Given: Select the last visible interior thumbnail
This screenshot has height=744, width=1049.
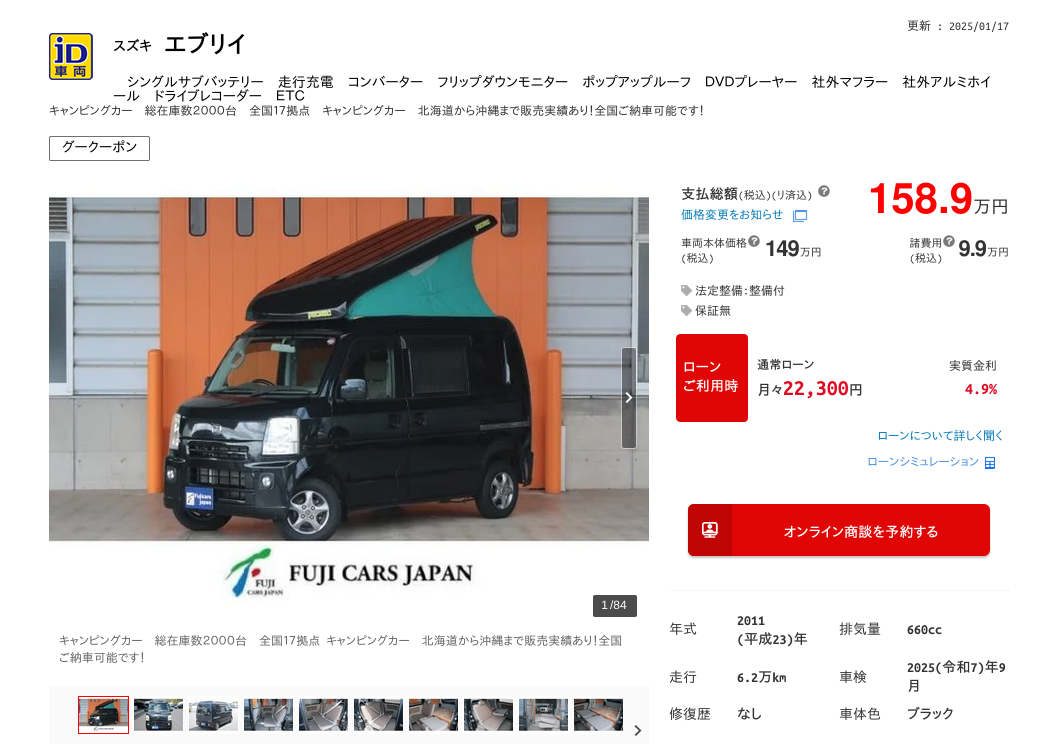Looking at the screenshot, I should click(598, 715).
